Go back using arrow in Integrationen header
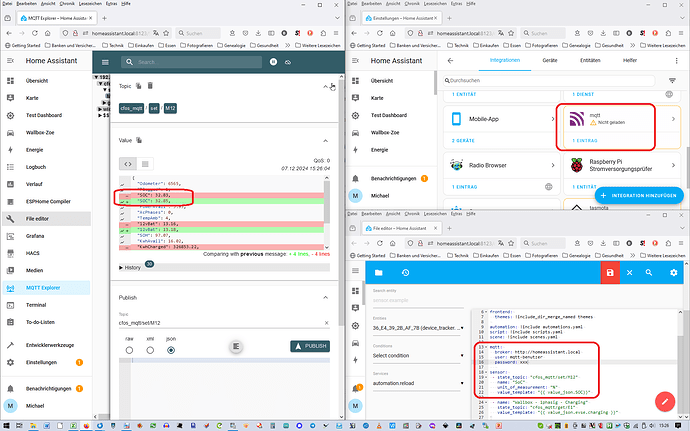 pyautogui.click(x=450, y=60)
